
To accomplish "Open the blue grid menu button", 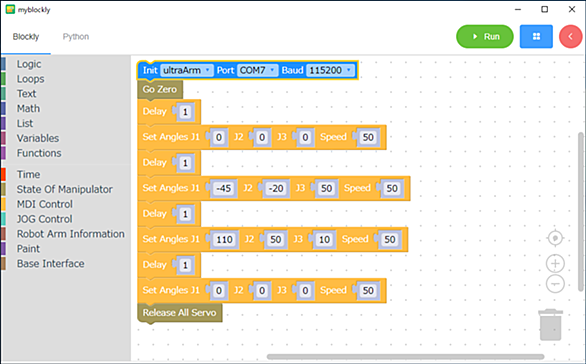I will coord(536,37).
